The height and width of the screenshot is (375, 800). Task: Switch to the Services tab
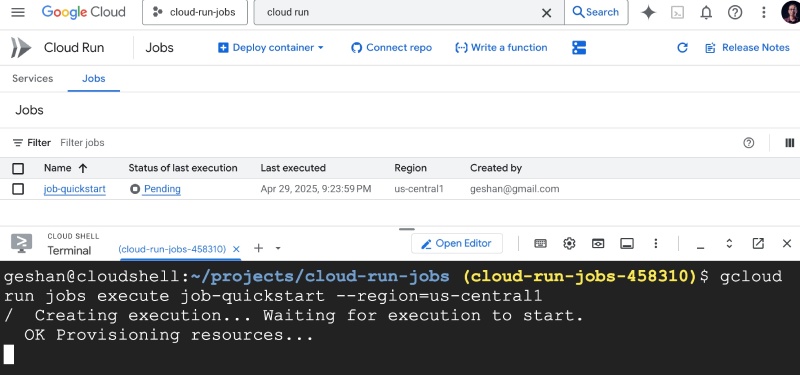(33, 79)
